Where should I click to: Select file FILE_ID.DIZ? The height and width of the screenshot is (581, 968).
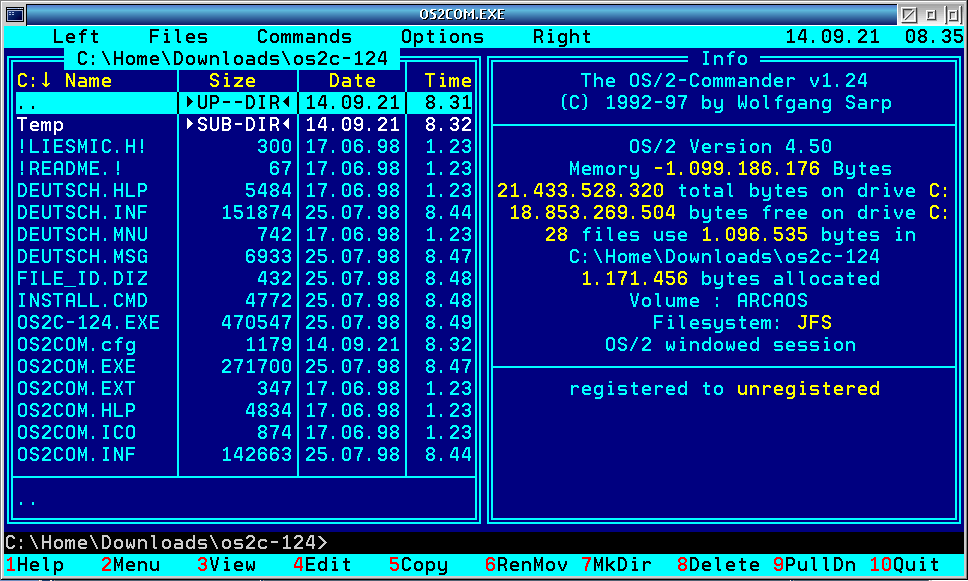pos(244,278)
